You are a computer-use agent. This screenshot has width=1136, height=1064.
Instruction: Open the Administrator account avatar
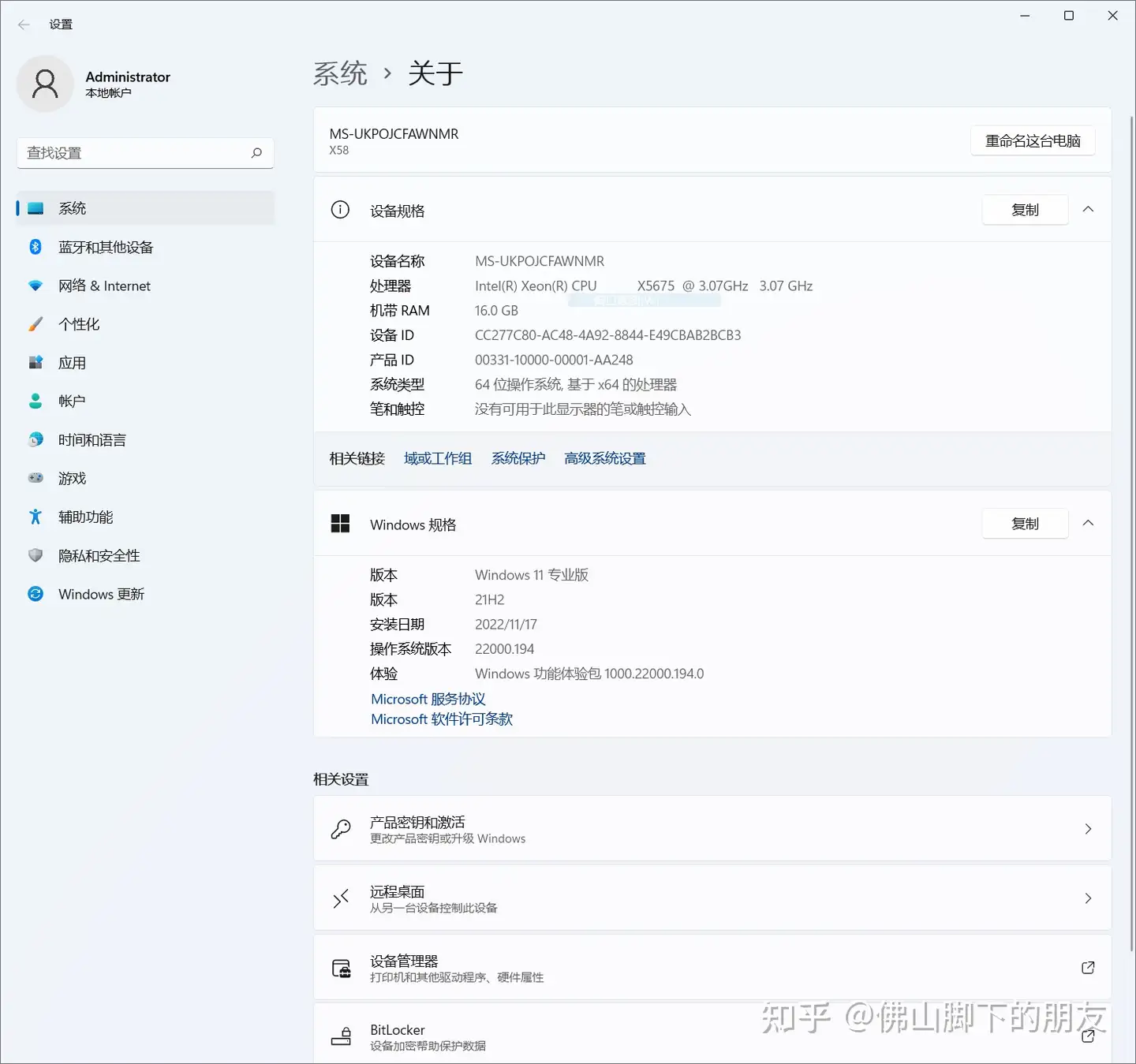(45, 84)
